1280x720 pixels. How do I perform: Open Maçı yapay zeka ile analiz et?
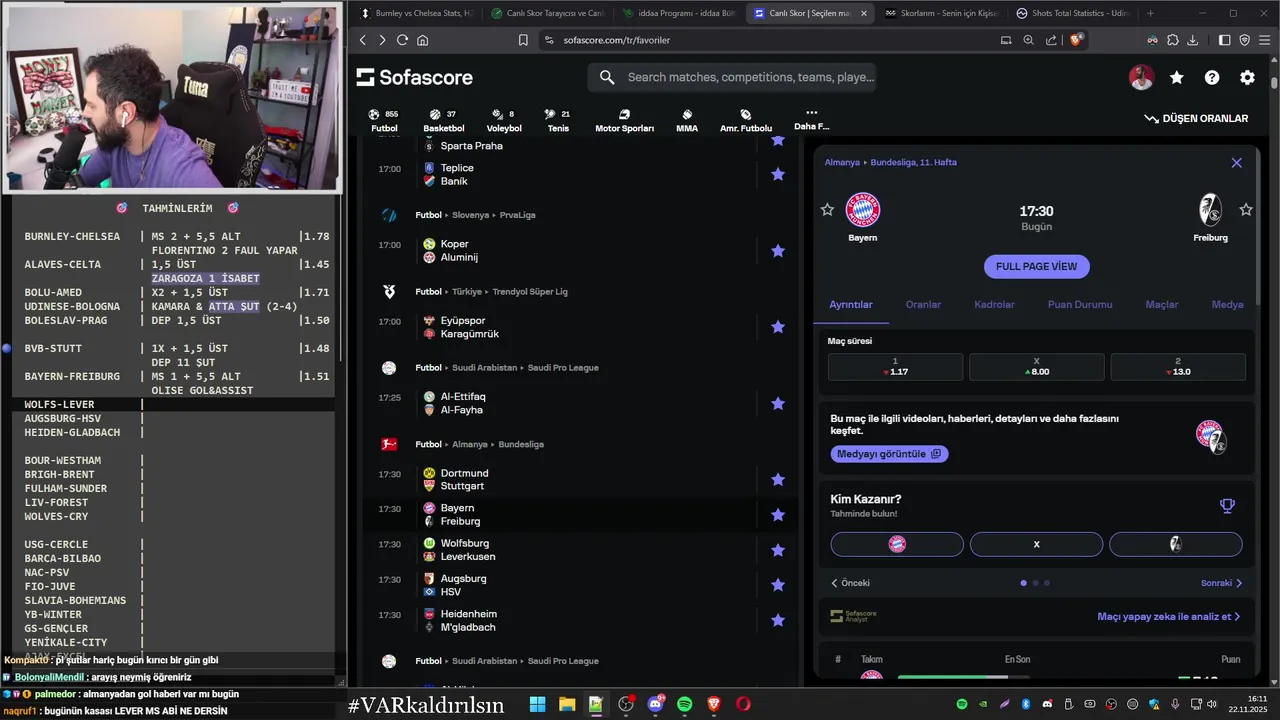click(x=1169, y=617)
